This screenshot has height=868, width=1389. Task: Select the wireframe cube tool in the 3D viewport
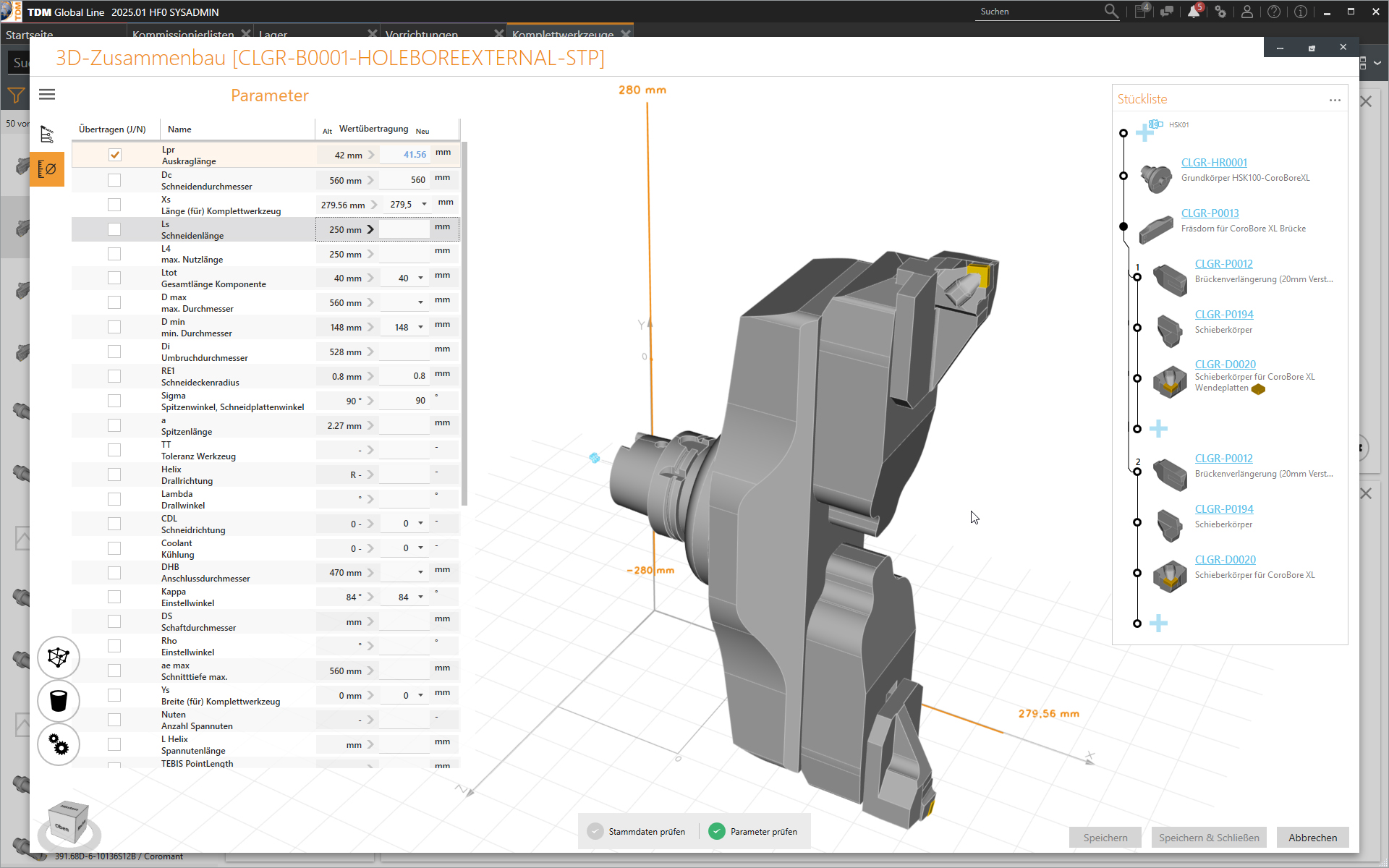[x=58, y=657]
